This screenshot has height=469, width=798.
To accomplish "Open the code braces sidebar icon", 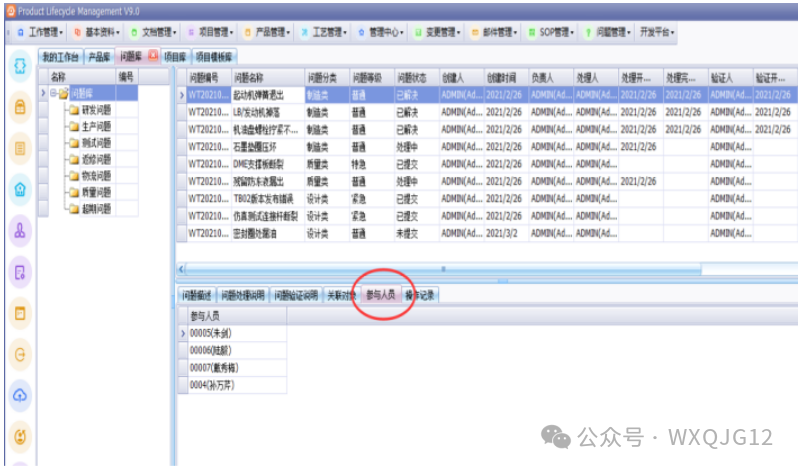I will [20, 66].
